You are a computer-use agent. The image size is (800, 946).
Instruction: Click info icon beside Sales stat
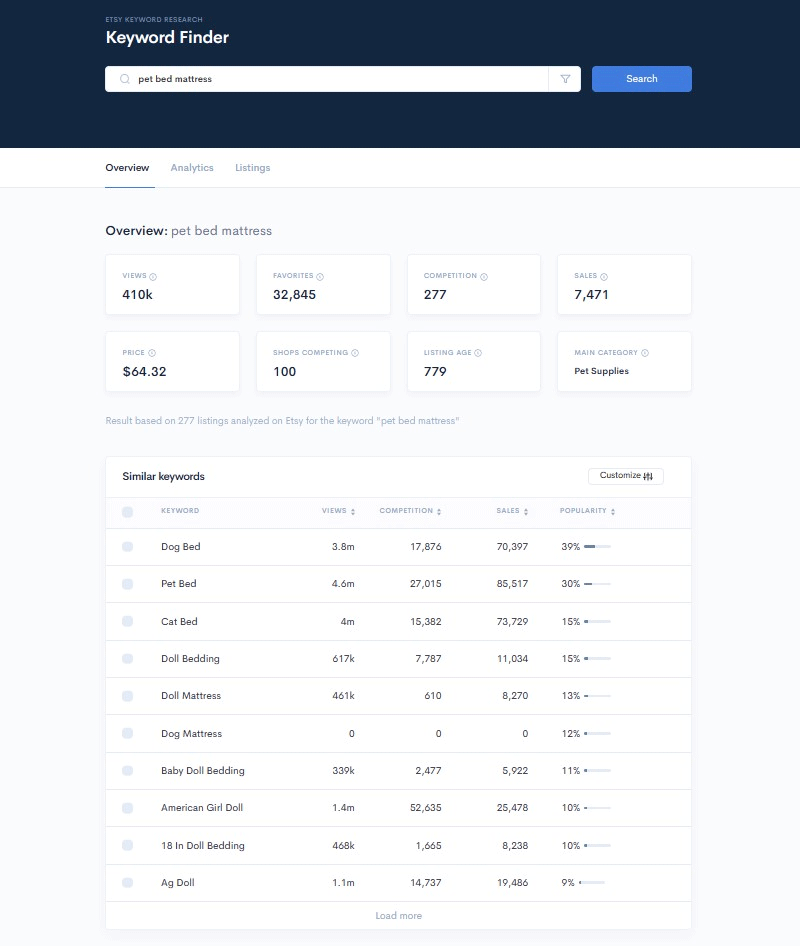[x=604, y=276]
